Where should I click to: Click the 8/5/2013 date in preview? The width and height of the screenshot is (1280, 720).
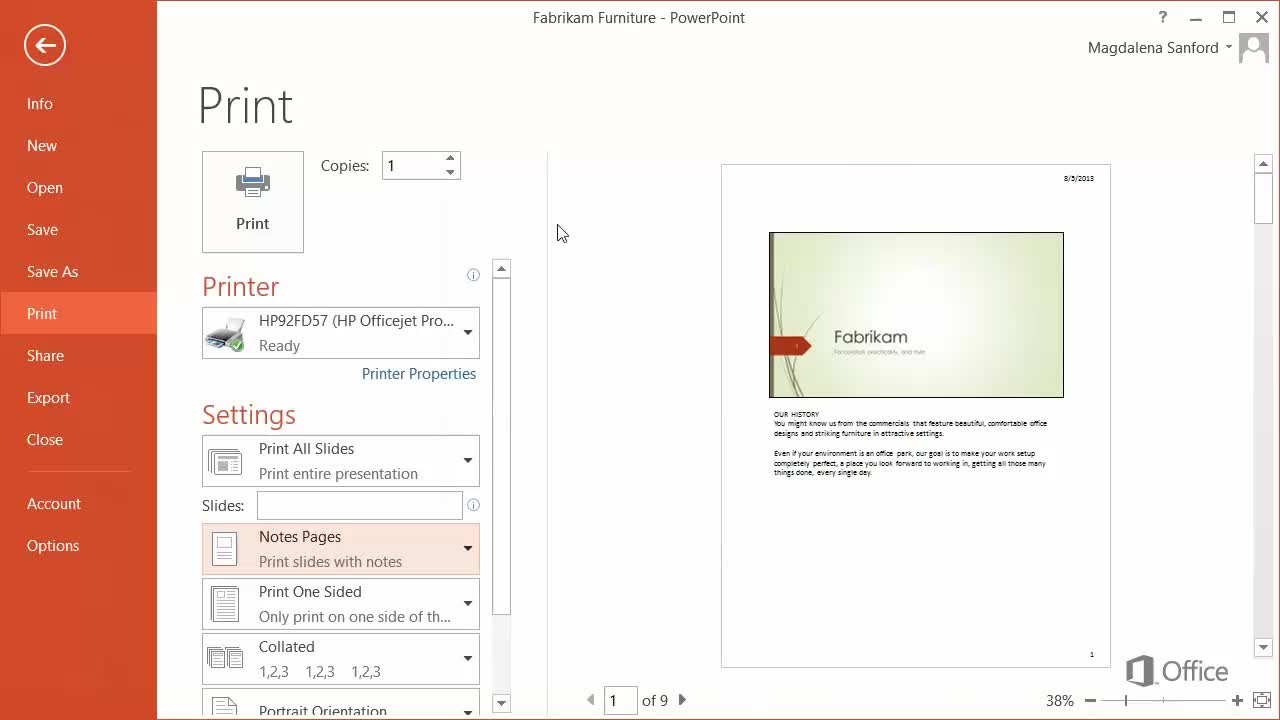click(x=1079, y=178)
